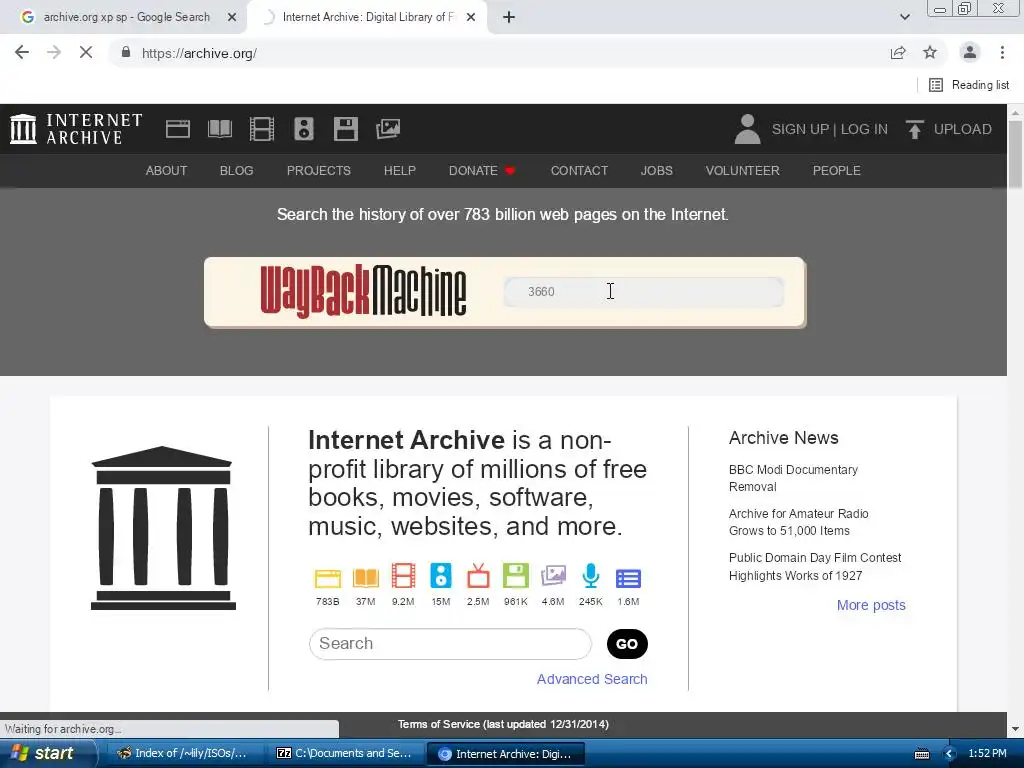Open the Images icon in top bar

(x=388, y=129)
